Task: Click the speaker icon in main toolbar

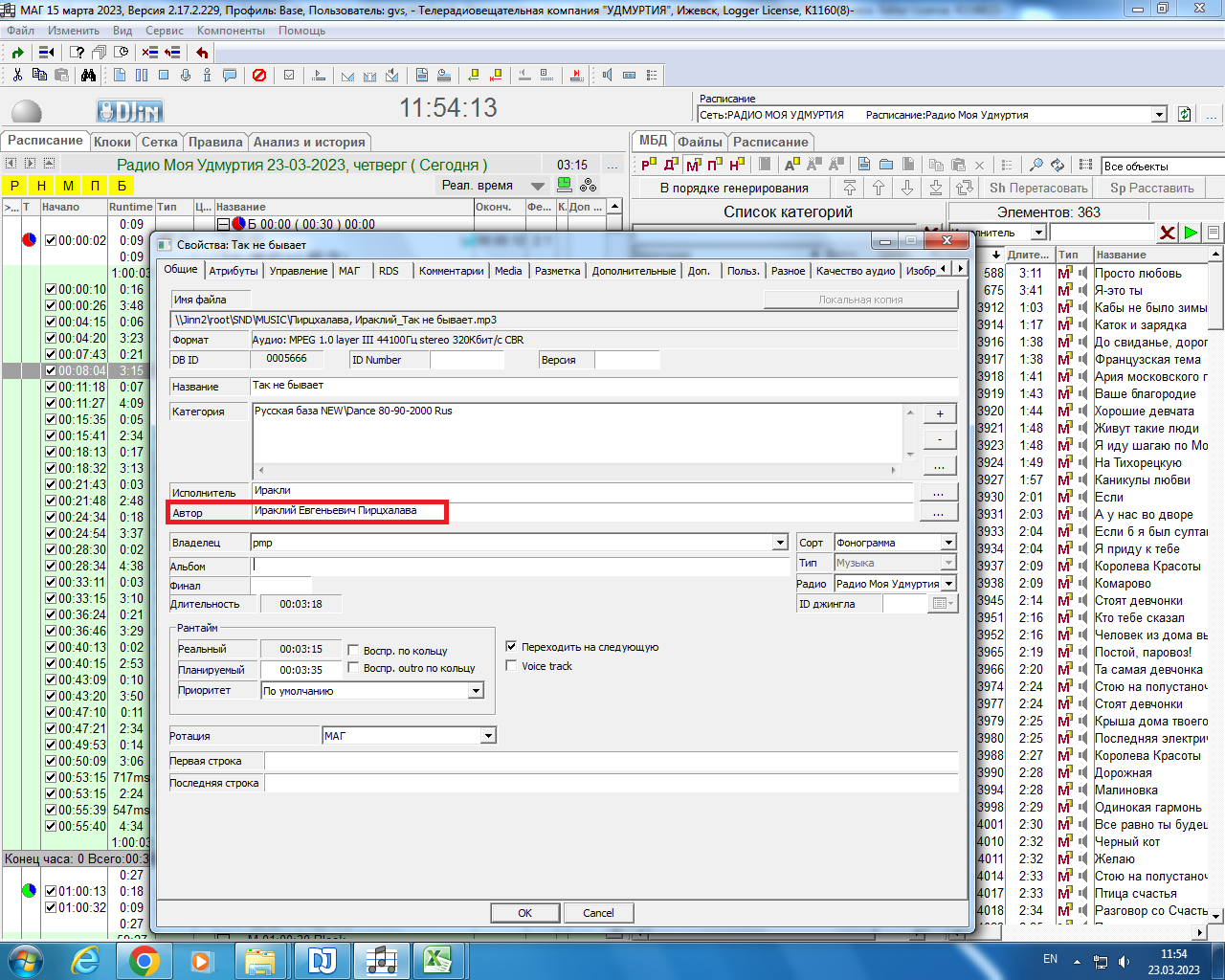Action: pyautogui.click(x=607, y=75)
